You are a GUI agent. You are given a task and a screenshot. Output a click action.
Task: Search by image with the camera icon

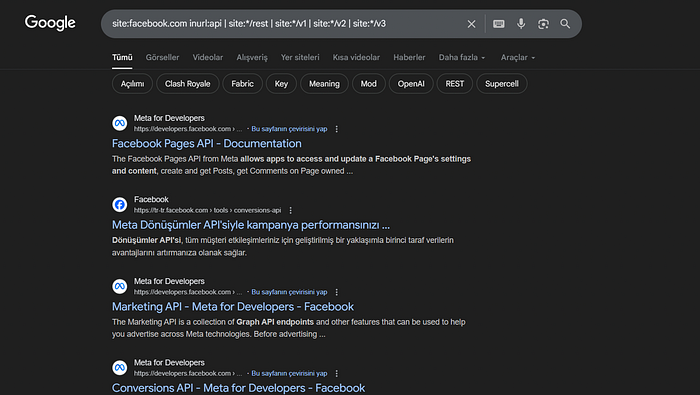(543, 24)
